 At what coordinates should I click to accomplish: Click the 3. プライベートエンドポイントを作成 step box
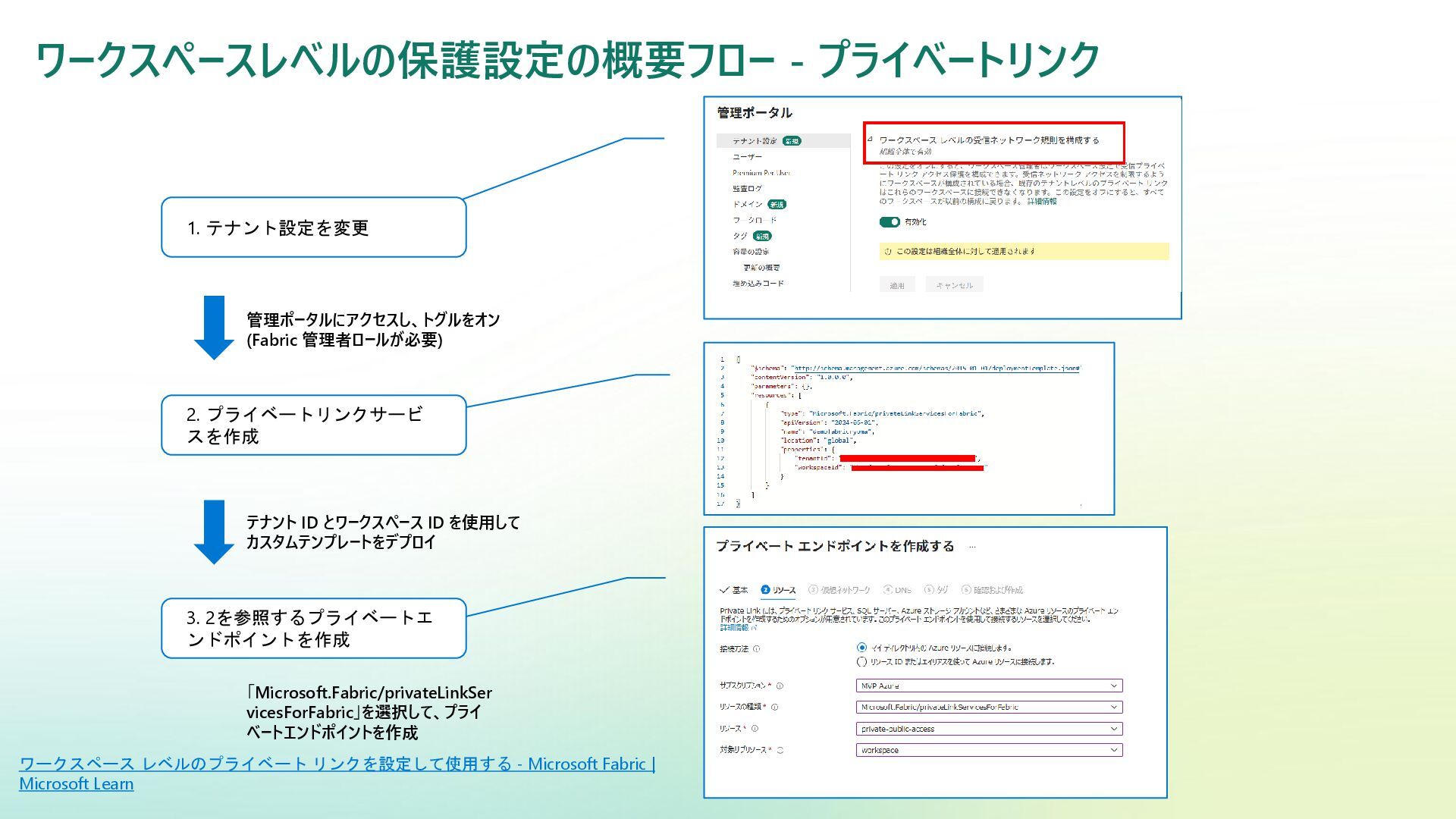point(313,628)
